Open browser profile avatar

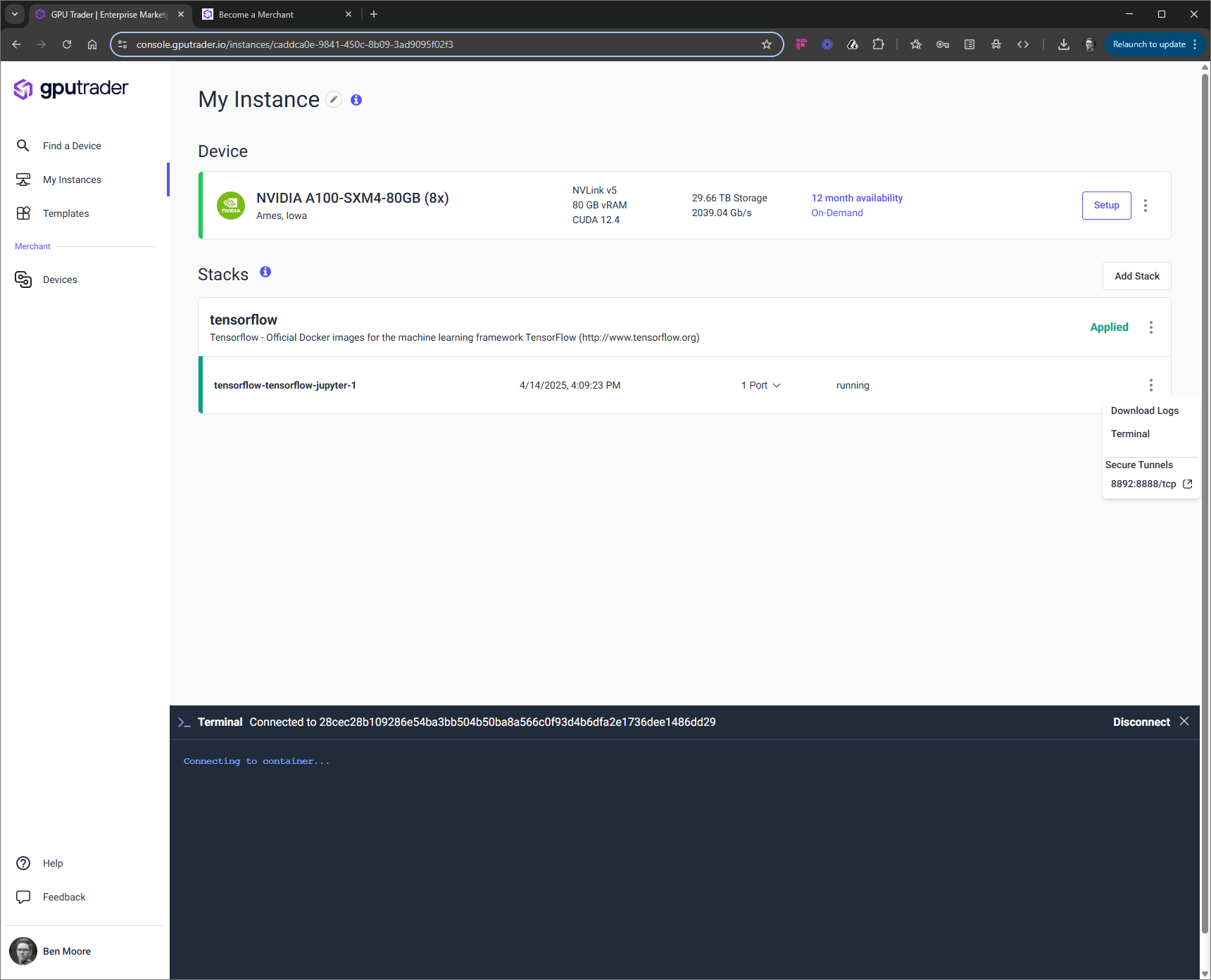tap(1089, 44)
